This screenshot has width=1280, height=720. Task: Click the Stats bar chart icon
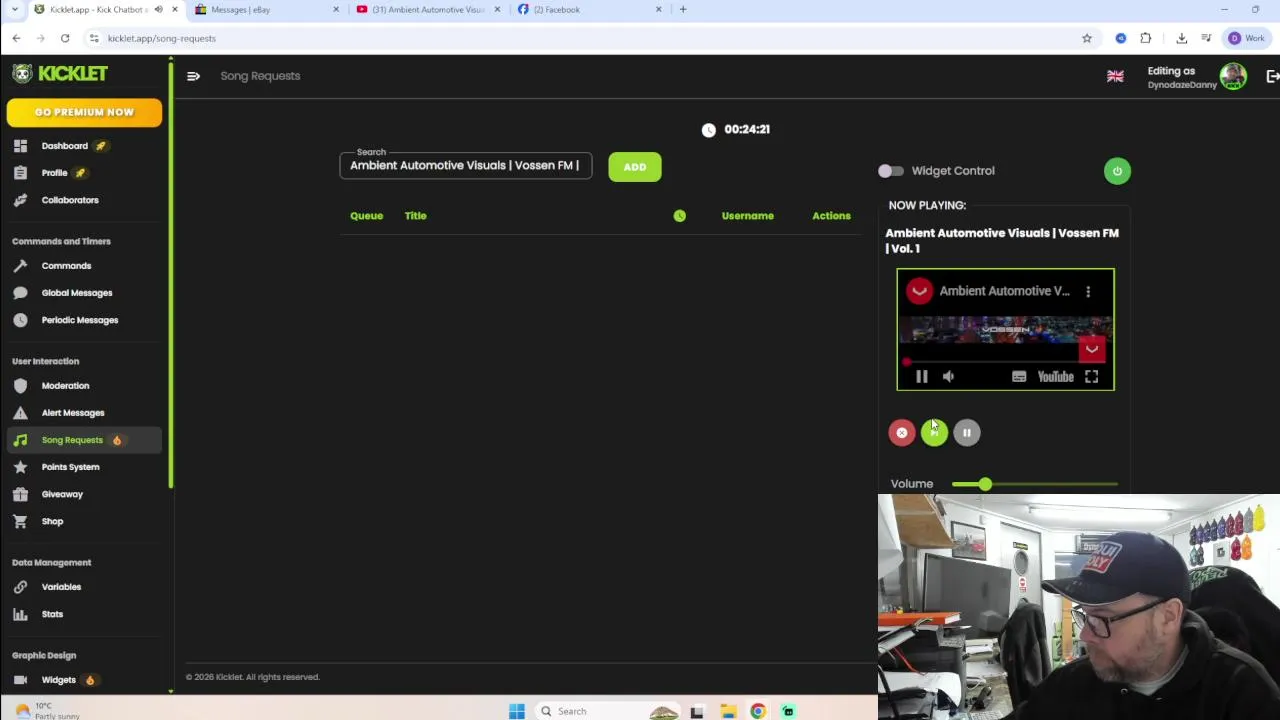20,614
